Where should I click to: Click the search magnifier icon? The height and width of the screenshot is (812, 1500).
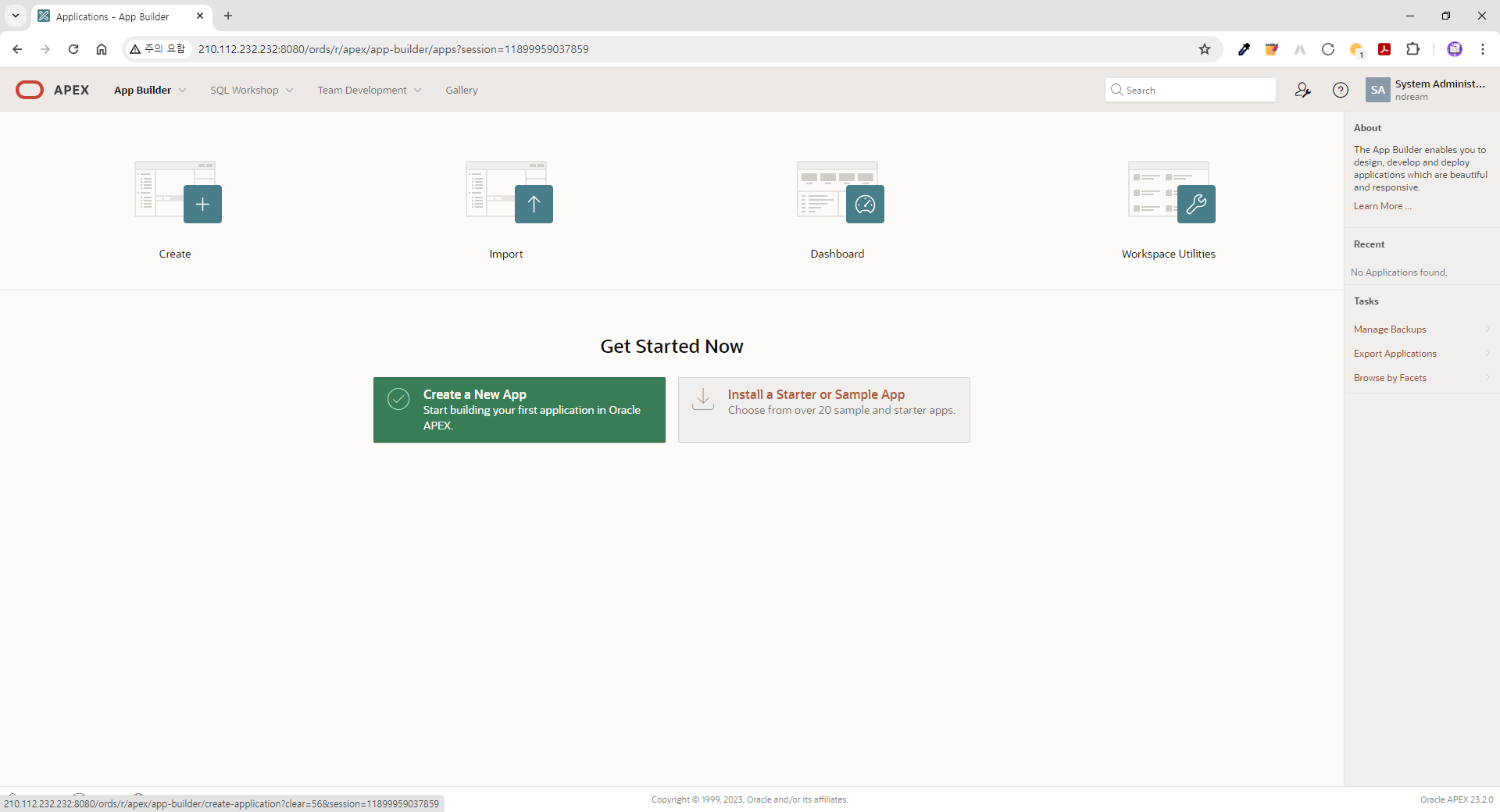pos(1117,90)
